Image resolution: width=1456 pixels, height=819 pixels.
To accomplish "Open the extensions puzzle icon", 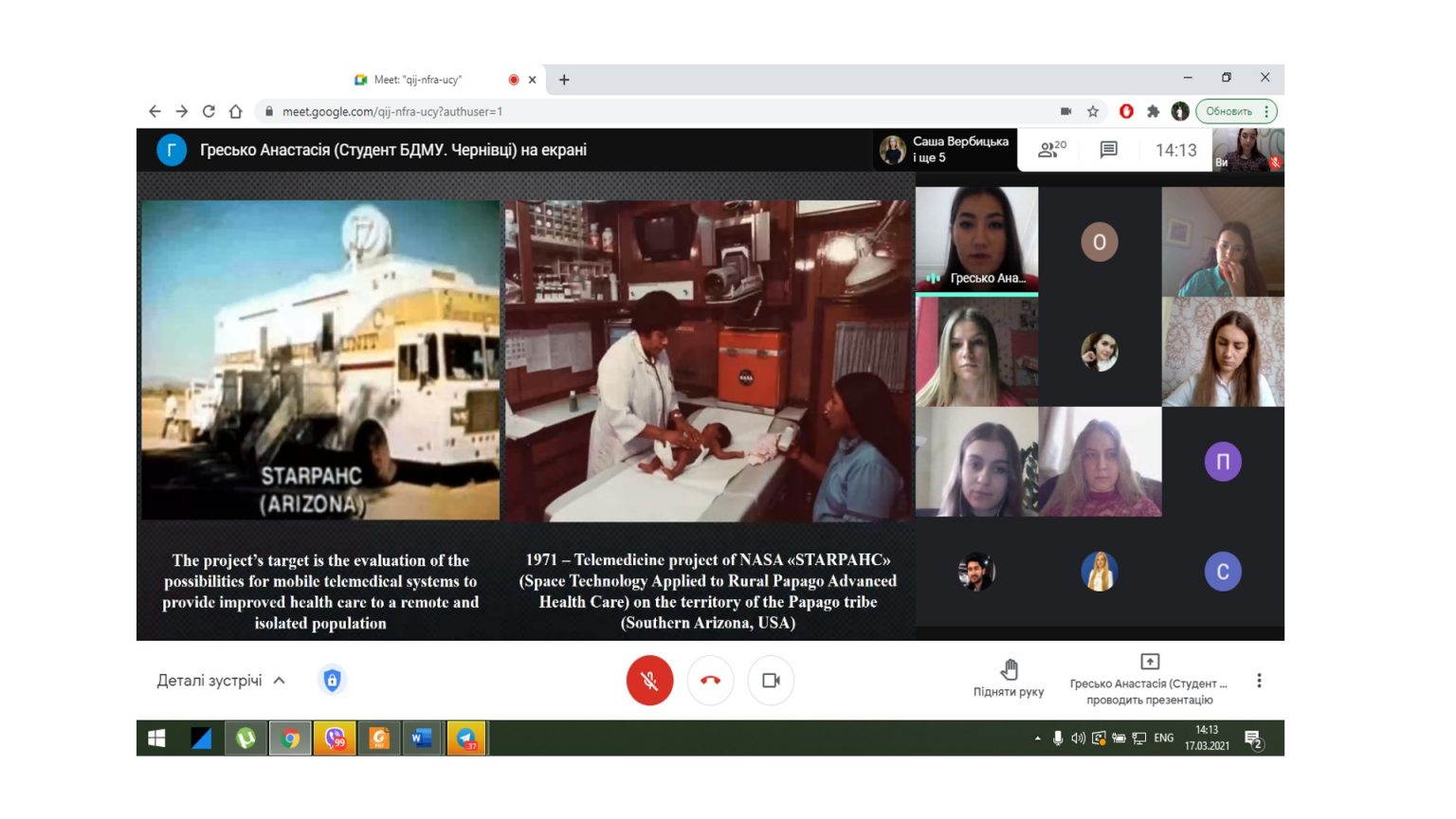I will (x=1153, y=111).
